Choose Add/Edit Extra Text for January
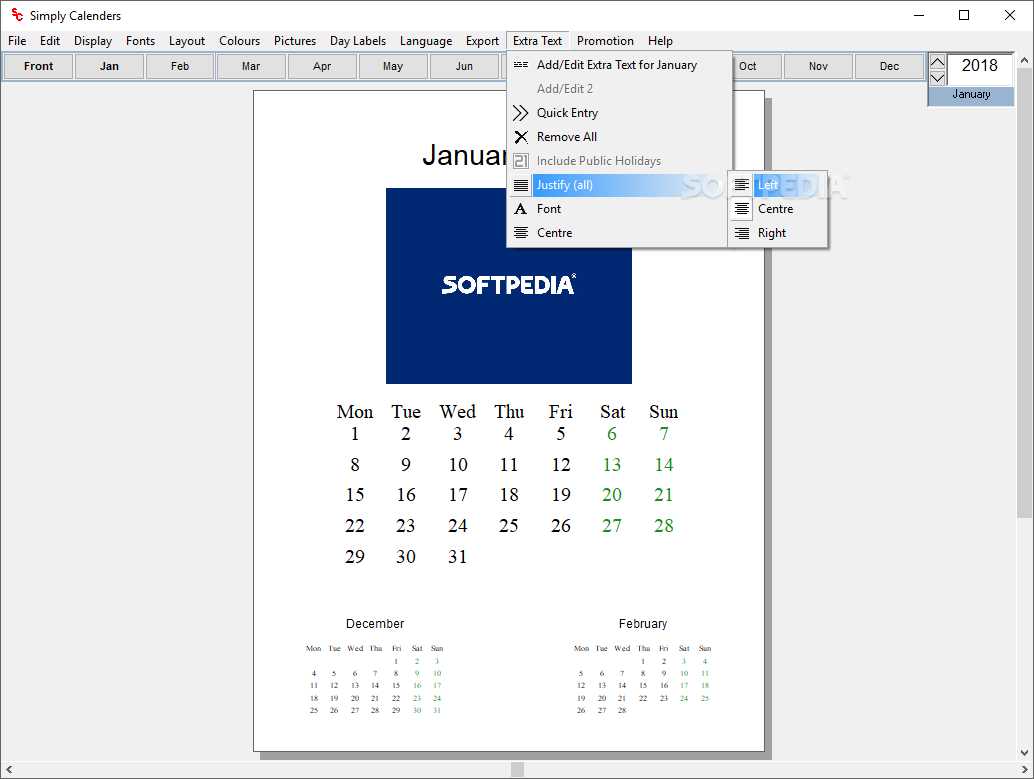Image resolution: width=1034 pixels, height=779 pixels. click(620, 65)
